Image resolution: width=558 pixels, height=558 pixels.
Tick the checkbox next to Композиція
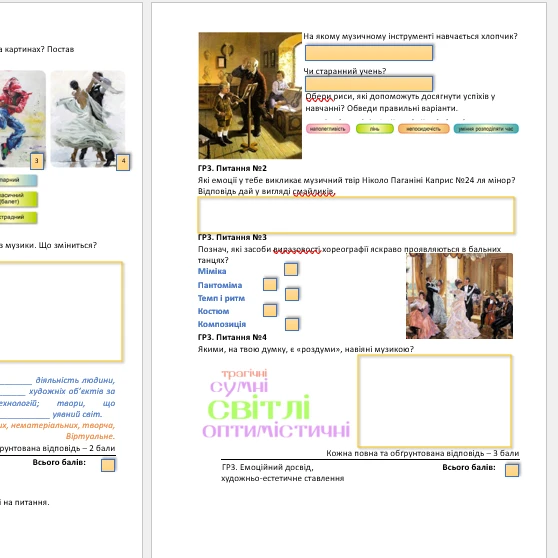[292, 324]
